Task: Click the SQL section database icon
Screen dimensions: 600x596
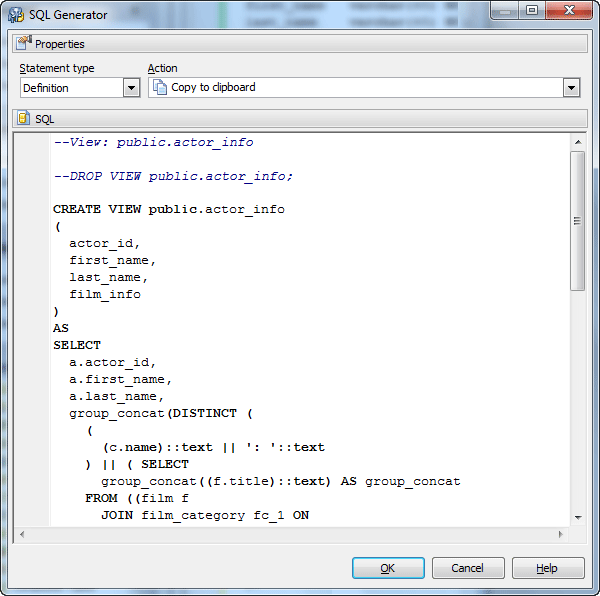Action: tap(24, 119)
